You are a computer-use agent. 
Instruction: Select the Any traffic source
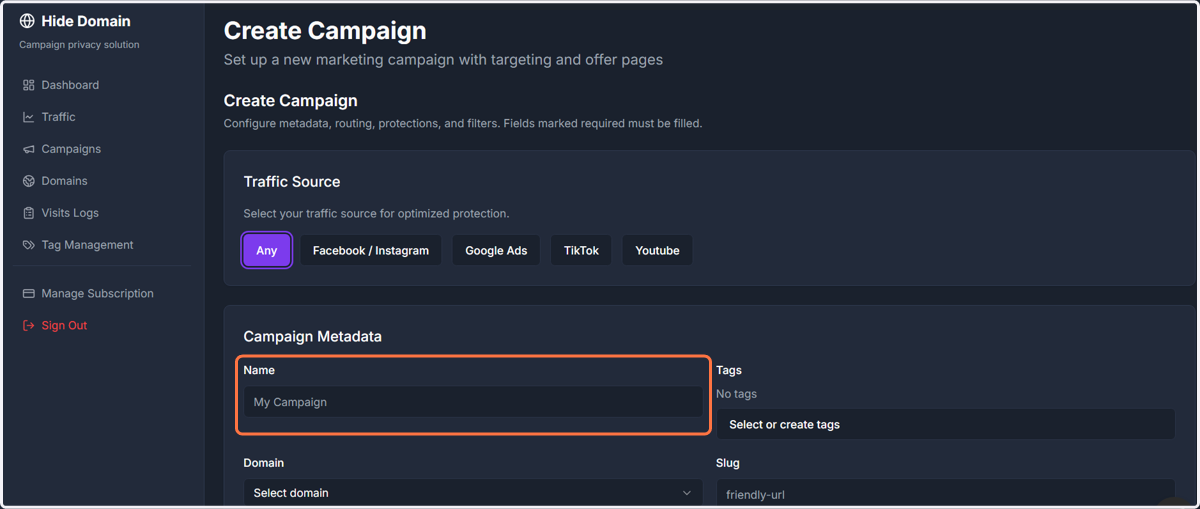tap(267, 250)
